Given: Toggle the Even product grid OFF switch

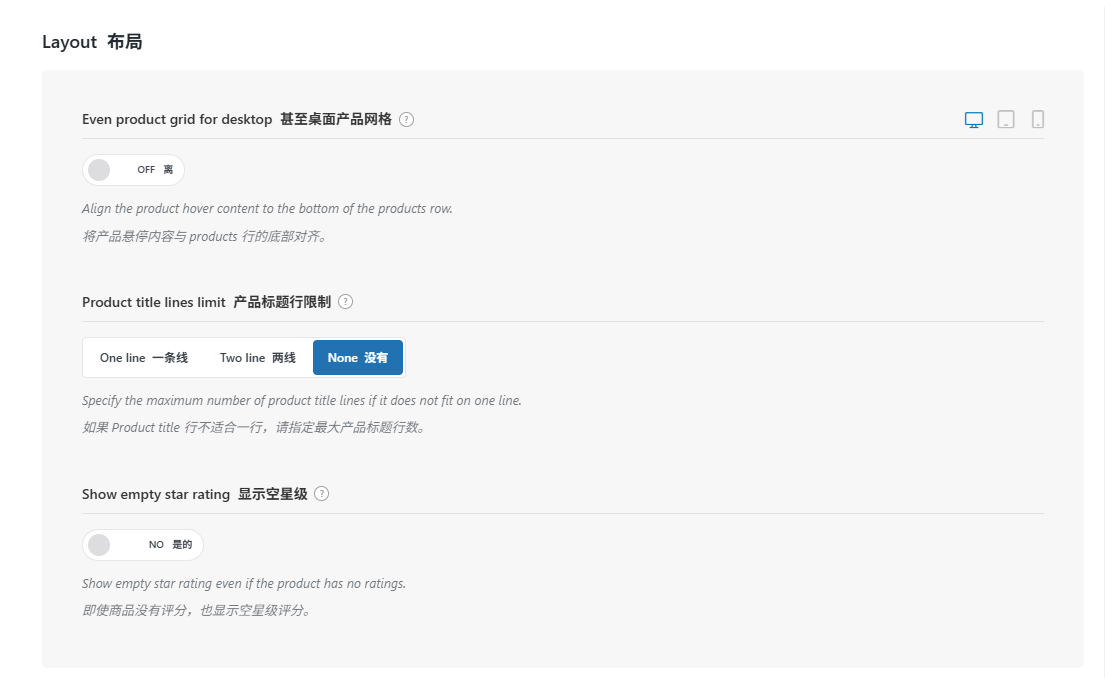Looking at the screenshot, I should tap(133, 170).
